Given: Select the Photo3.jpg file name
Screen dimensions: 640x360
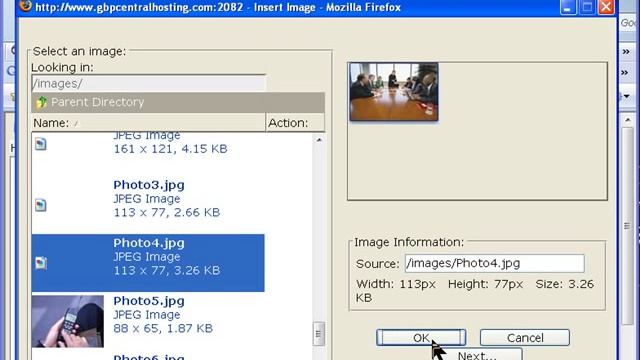Looking at the screenshot, I should 149,185.
